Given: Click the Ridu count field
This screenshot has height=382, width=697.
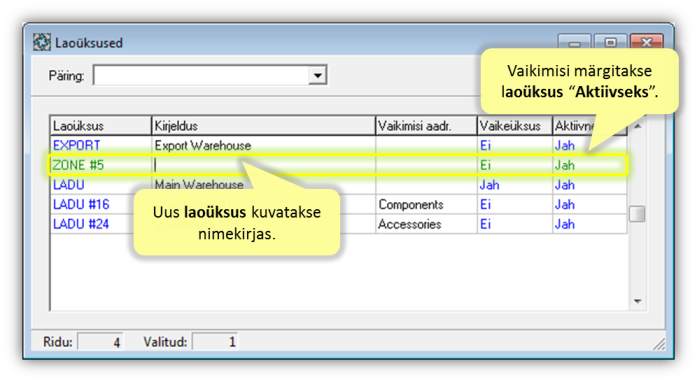Looking at the screenshot, I should (x=101, y=342).
